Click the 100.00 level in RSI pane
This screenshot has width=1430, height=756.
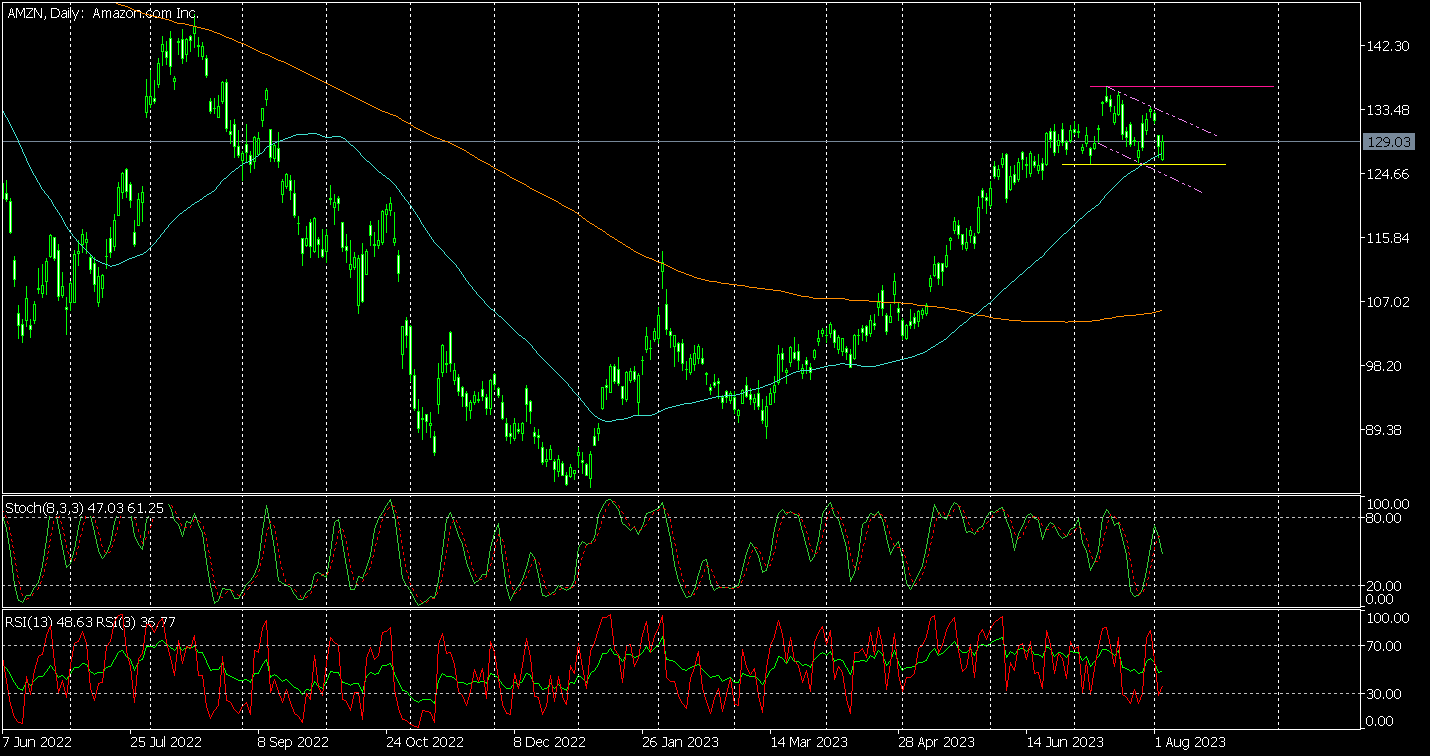click(x=1387, y=619)
